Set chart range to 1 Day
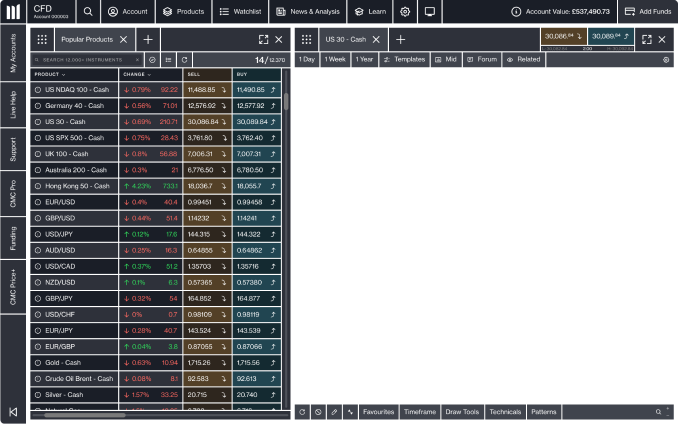Screen dimensions: 678x424 pos(307,60)
